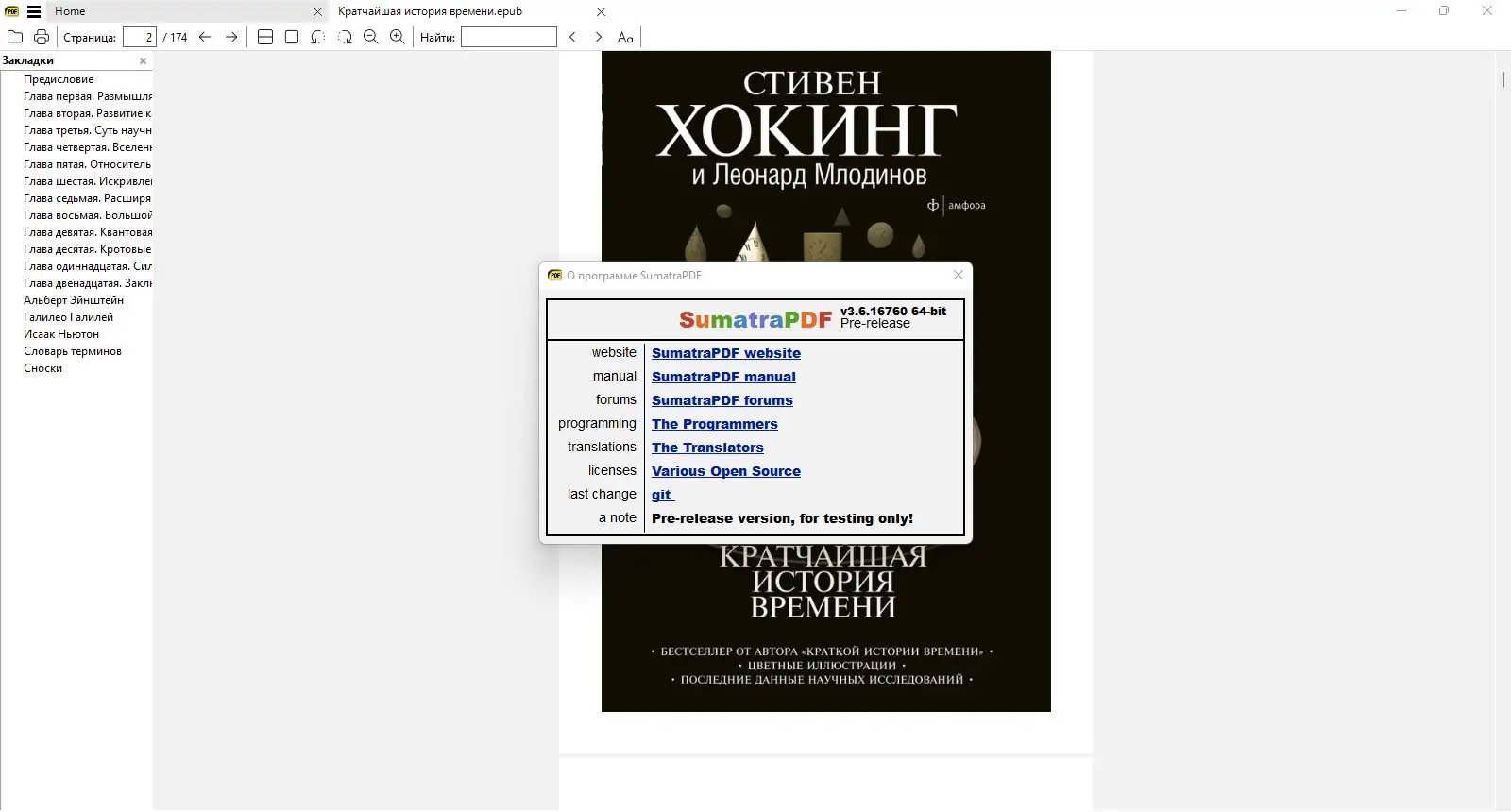Click the Open file folder icon
Image resolution: width=1511 pixels, height=812 pixels.
pyautogui.click(x=15, y=37)
